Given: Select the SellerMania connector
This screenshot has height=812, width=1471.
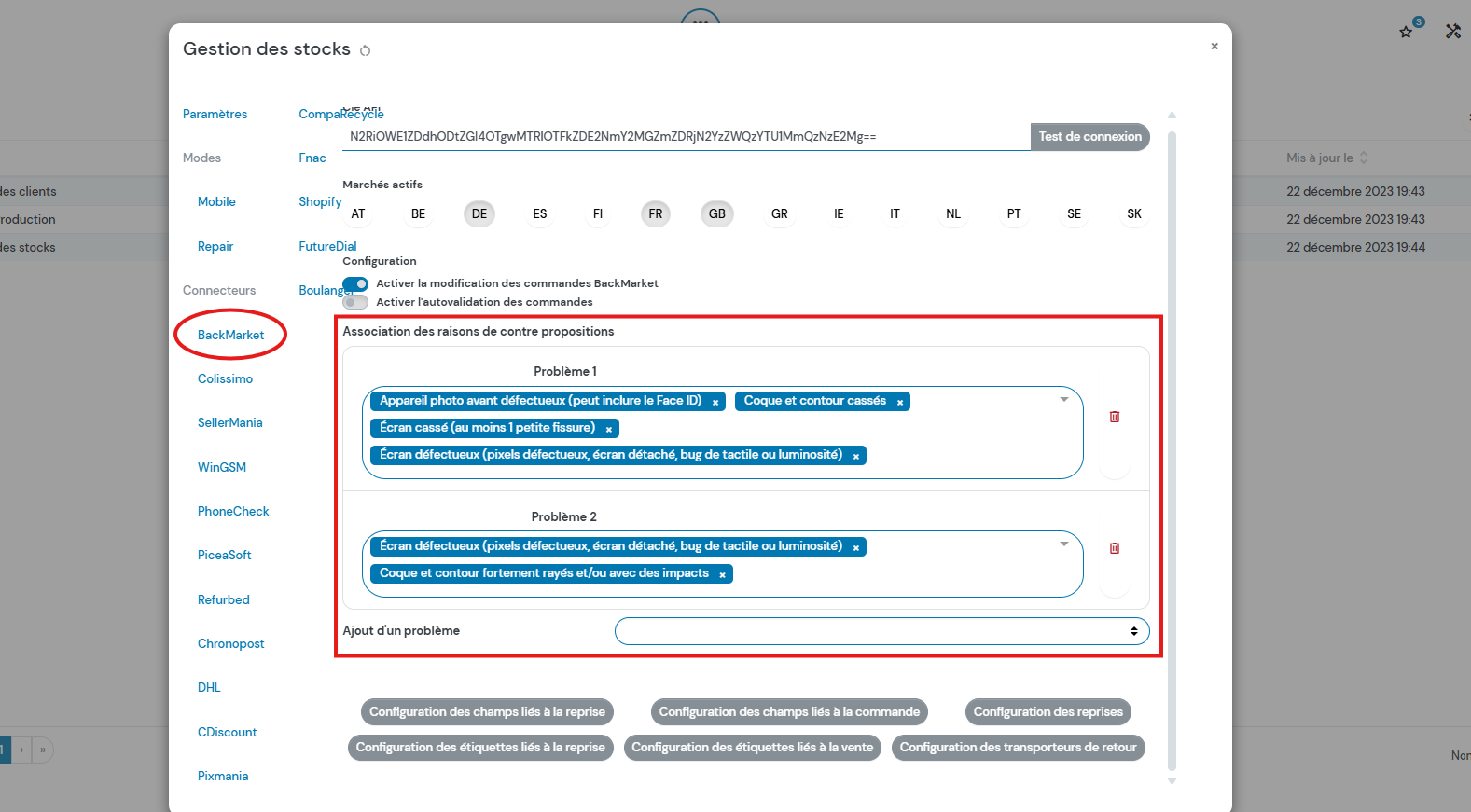Looking at the screenshot, I should pos(230,422).
